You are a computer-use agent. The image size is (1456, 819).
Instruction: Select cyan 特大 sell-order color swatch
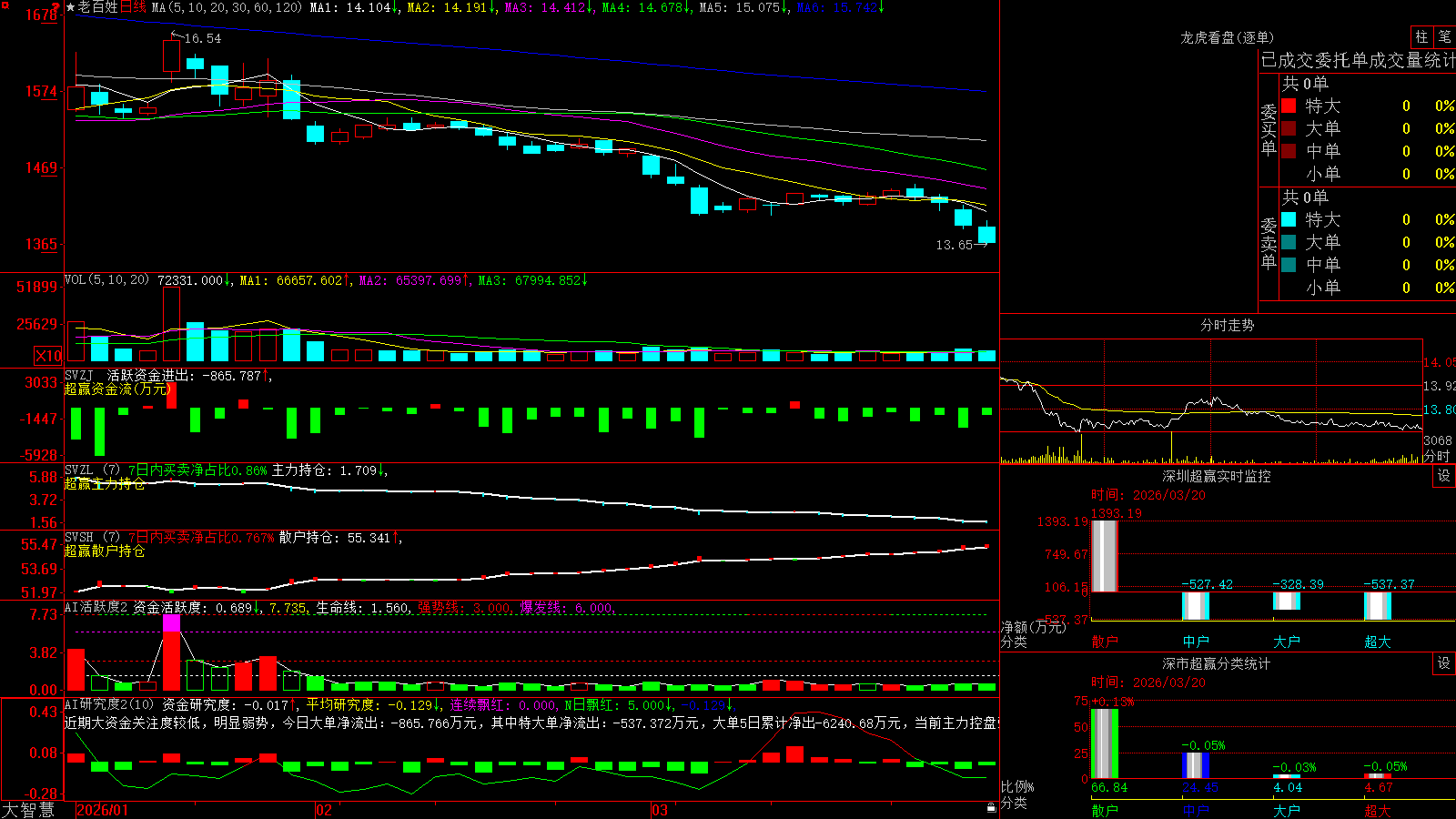click(1289, 219)
